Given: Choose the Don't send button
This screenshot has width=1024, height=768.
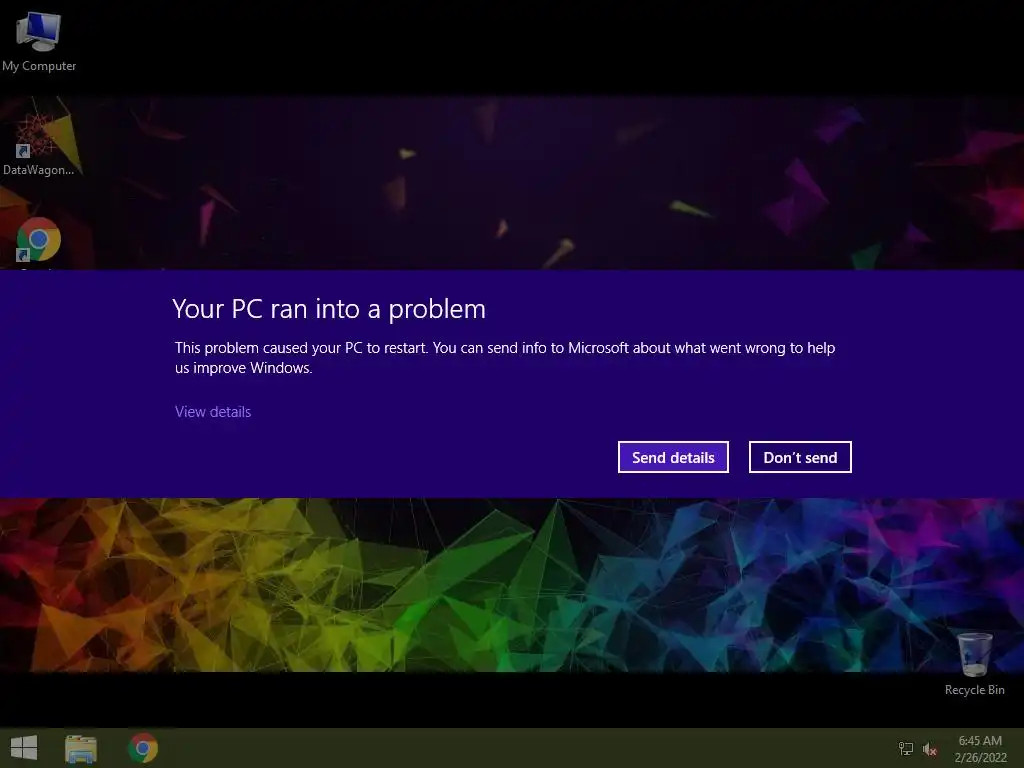Looking at the screenshot, I should (800, 457).
